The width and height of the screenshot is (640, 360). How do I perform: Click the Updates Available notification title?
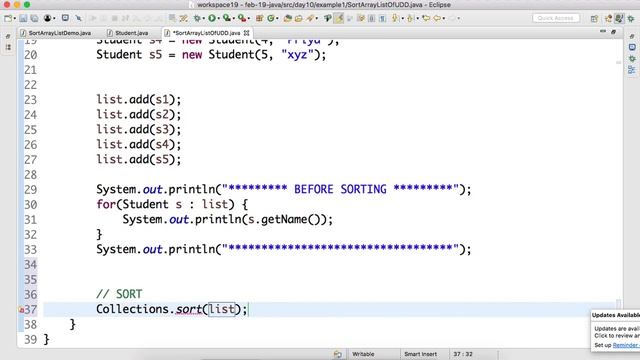[616, 315]
